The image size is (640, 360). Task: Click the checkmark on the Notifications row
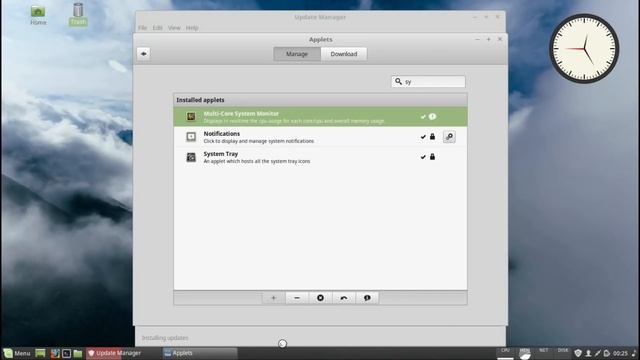tap(423, 137)
